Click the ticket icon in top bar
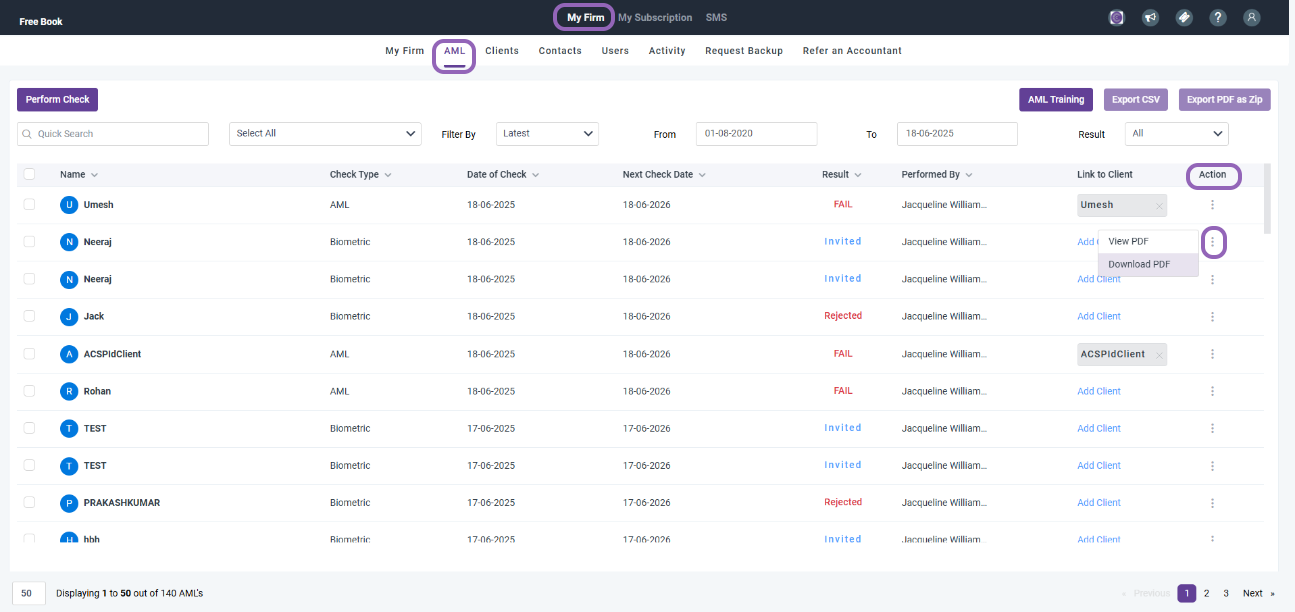This screenshot has width=1295, height=612. tap(1184, 18)
